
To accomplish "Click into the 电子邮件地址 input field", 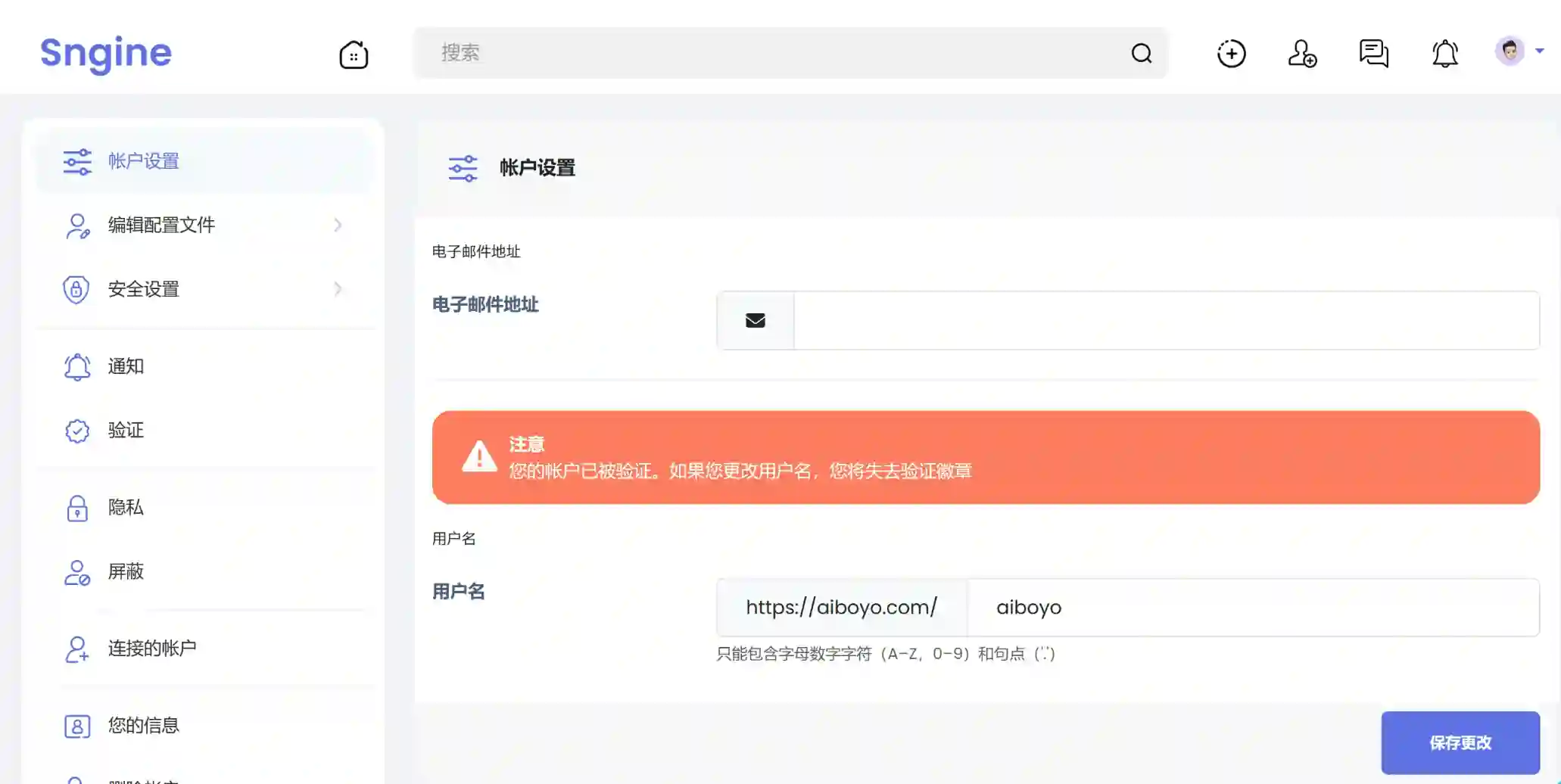I will point(1166,321).
